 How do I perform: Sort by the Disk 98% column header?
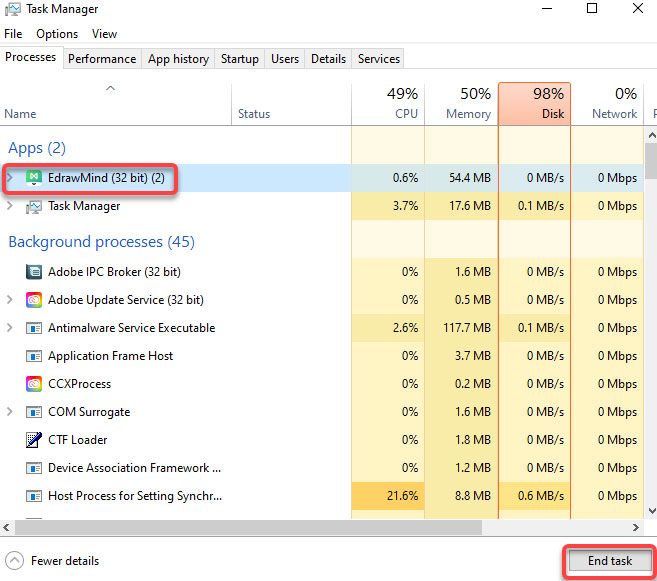[534, 105]
